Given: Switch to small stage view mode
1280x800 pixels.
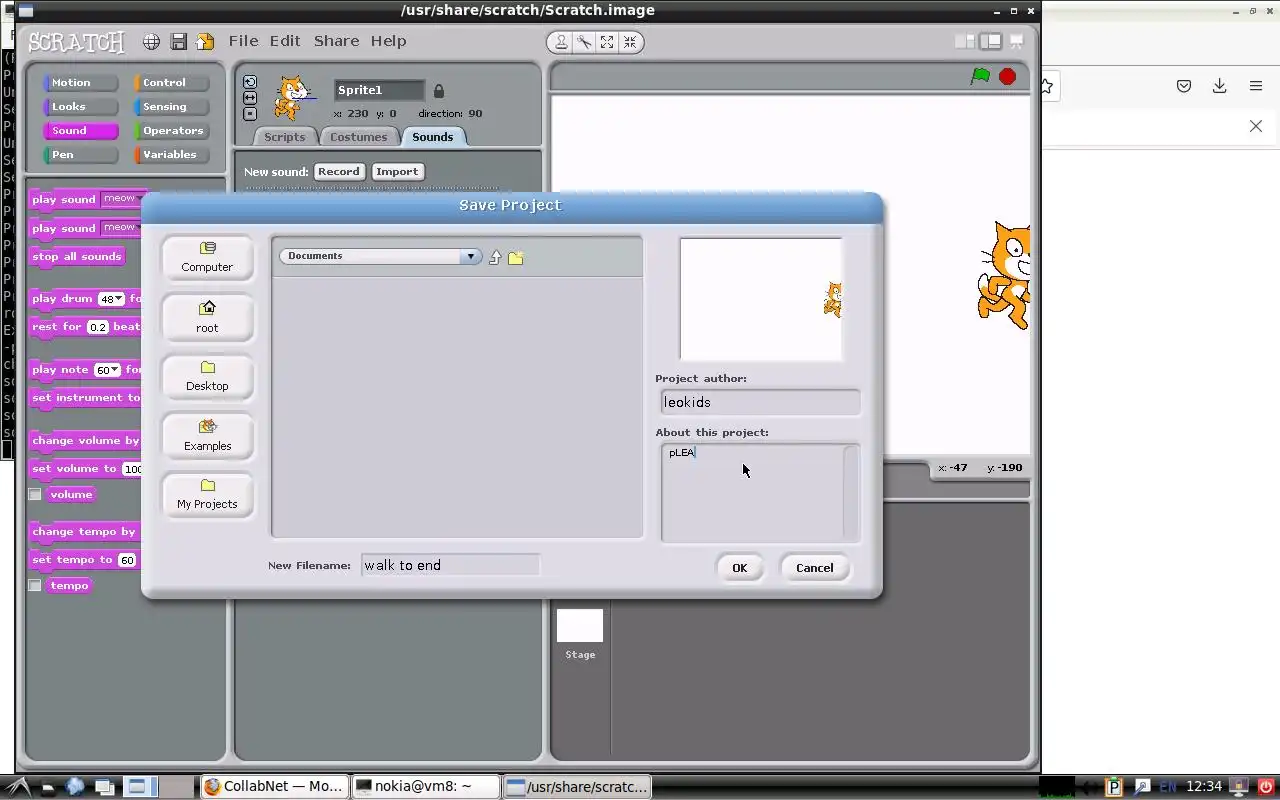Looking at the screenshot, I should pyautogui.click(x=965, y=41).
